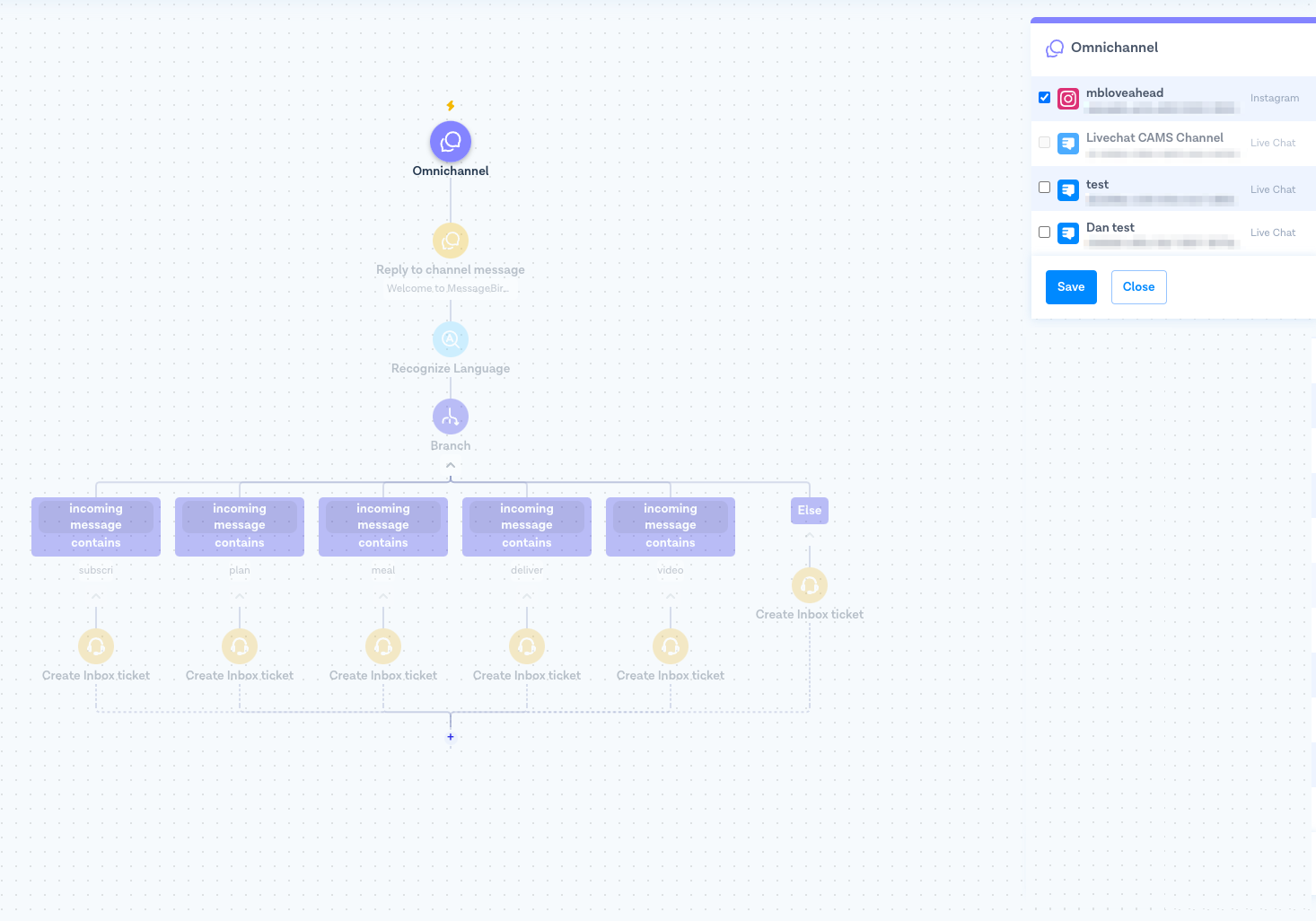Click the Omnichannel trigger node icon
Screen dimensions: 1316x921
coord(451,142)
